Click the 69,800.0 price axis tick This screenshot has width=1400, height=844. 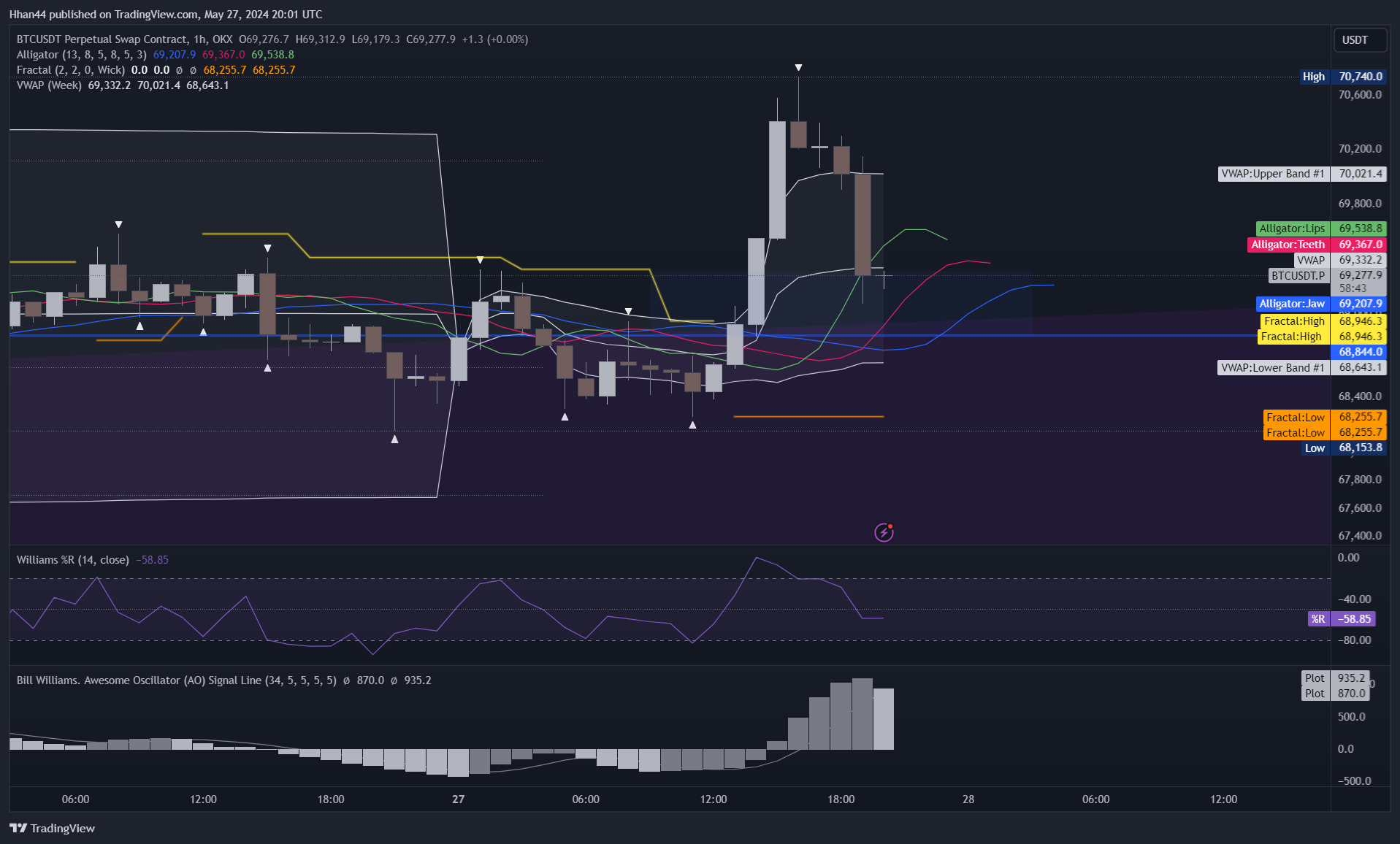(x=1359, y=204)
